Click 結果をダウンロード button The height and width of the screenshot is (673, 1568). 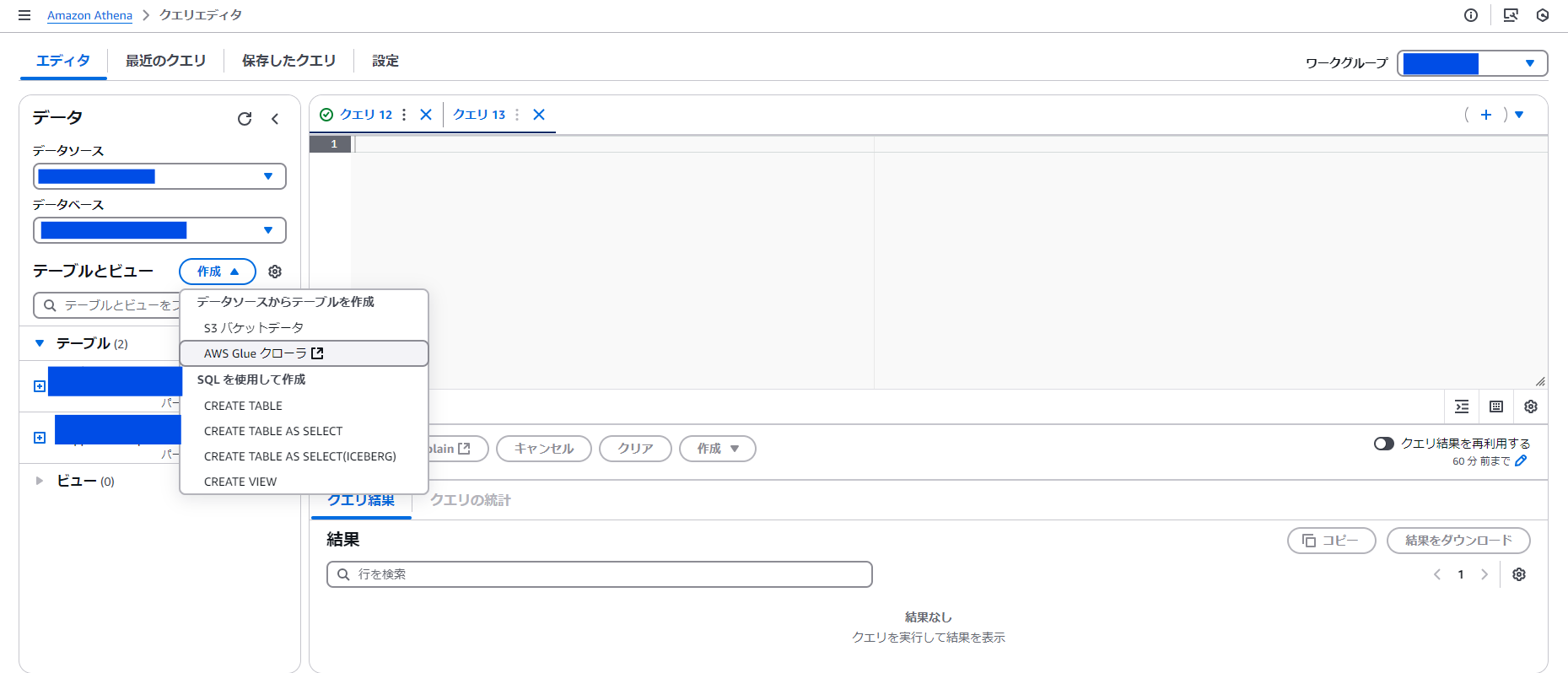pyautogui.click(x=1458, y=541)
